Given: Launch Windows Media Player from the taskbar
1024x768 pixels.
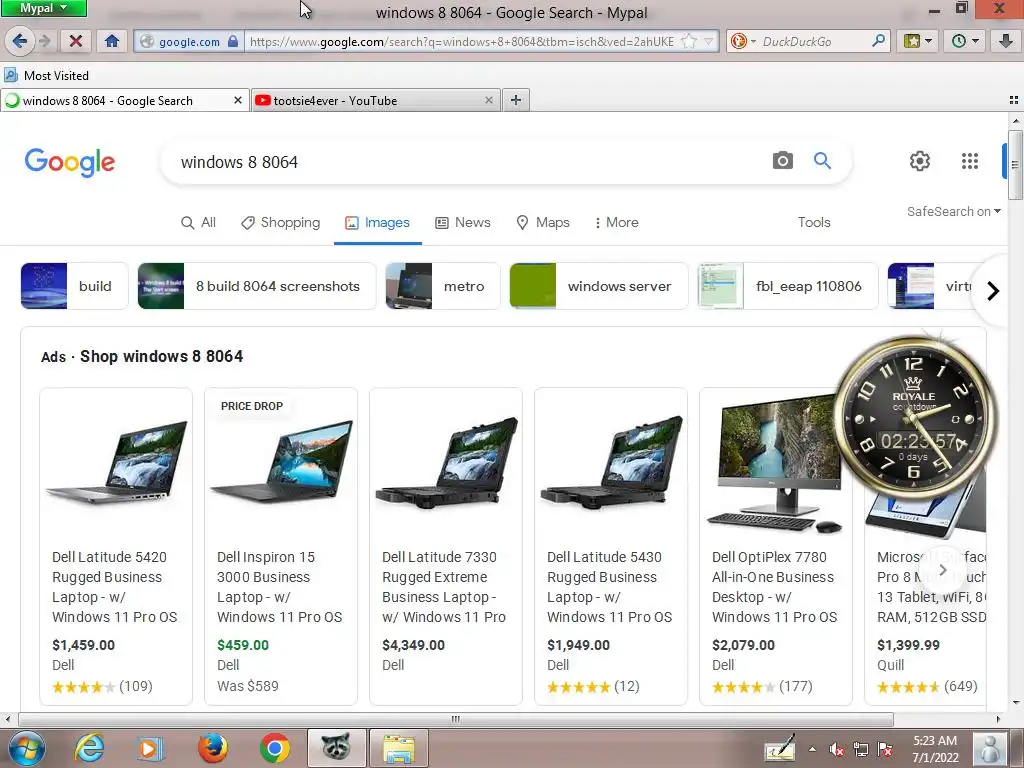Looking at the screenshot, I should tap(149, 748).
